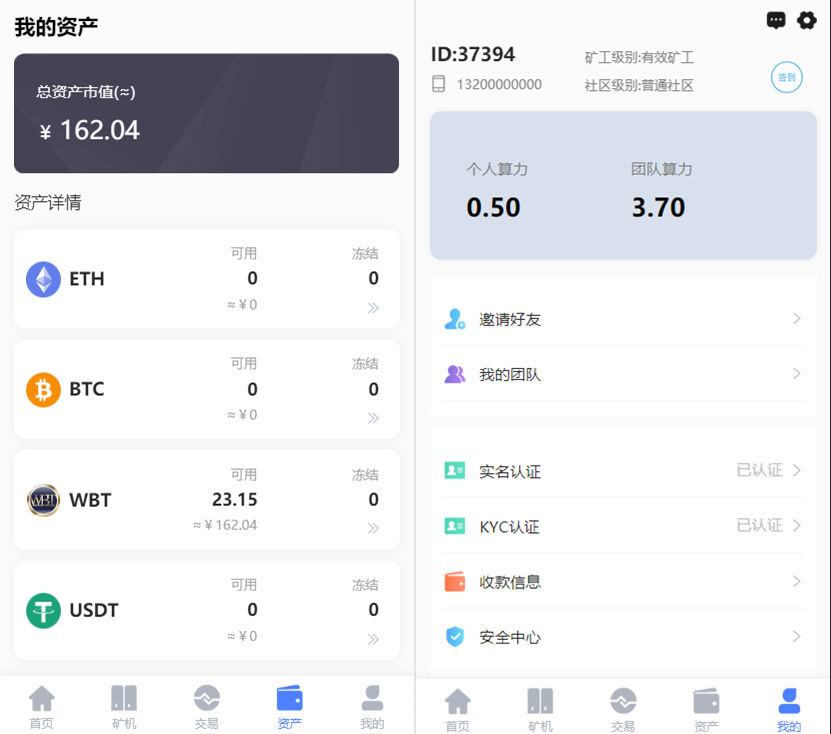The width and height of the screenshot is (831, 734).
Task: Open the 安全中心 menu entry
Action: click(623, 636)
